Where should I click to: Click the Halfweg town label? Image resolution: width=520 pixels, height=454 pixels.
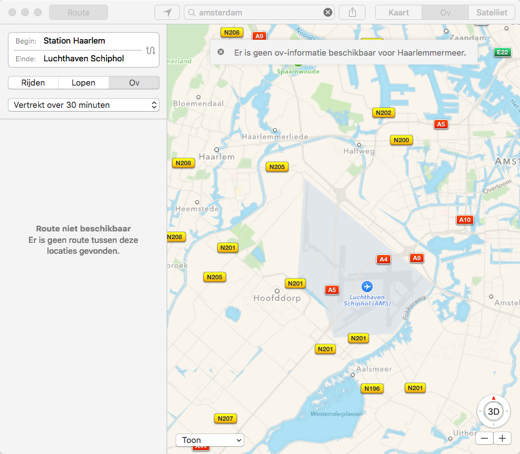pyautogui.click(x=359, y=151)
